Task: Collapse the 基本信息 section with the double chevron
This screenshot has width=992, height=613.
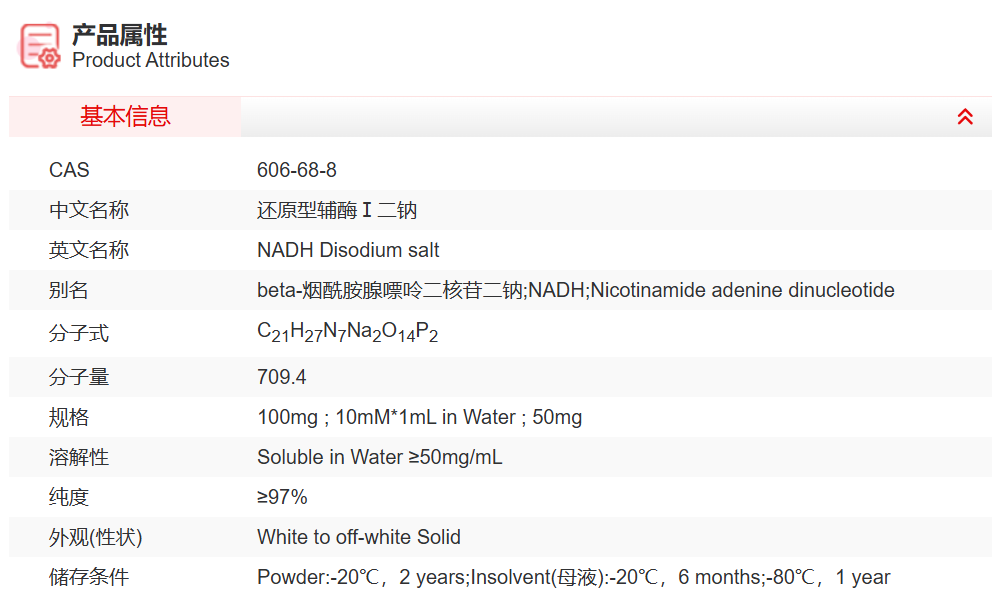Action: [x=965, y=117]
